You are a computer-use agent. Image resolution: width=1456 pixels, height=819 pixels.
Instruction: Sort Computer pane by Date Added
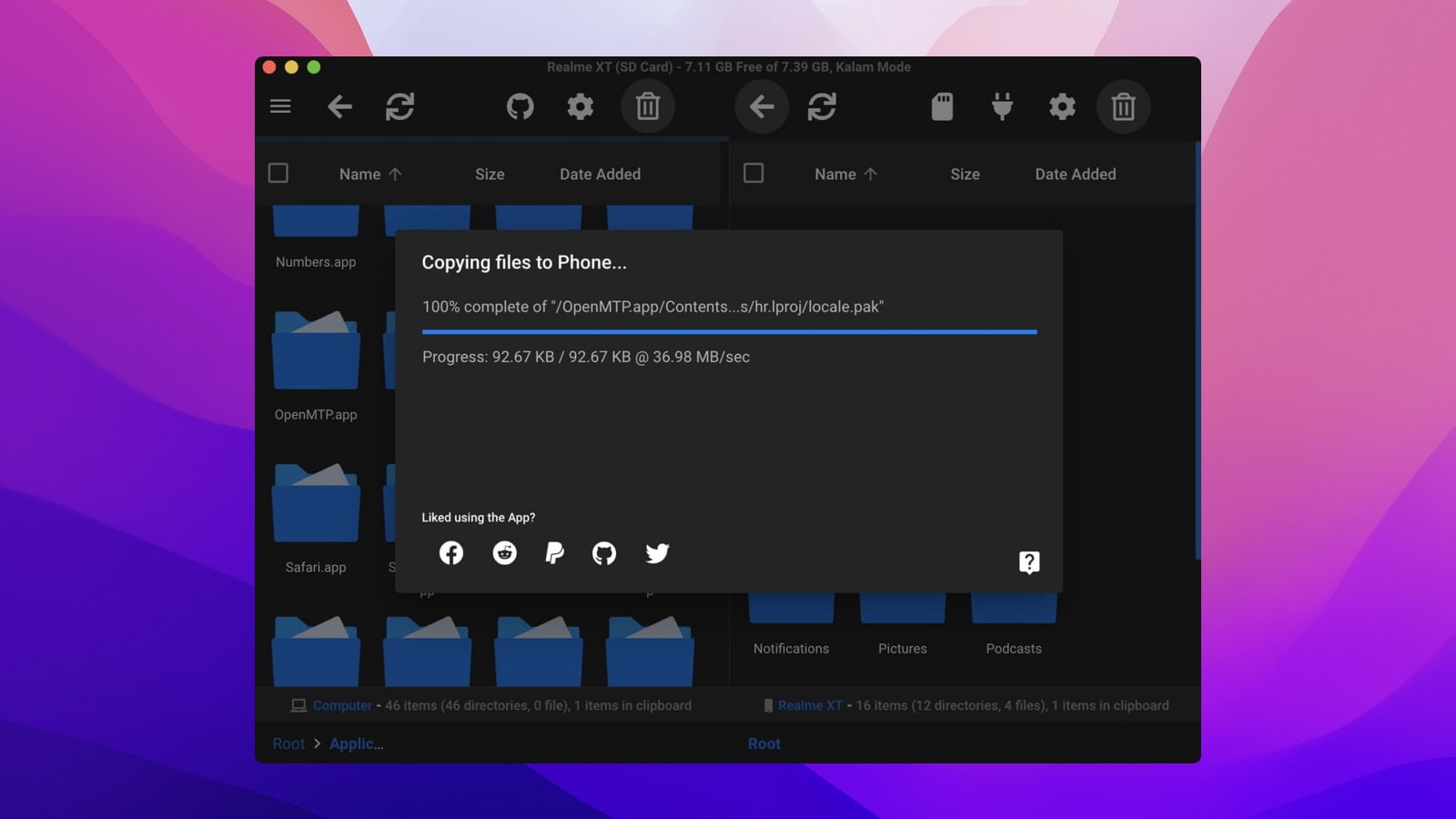coord(600,174)
